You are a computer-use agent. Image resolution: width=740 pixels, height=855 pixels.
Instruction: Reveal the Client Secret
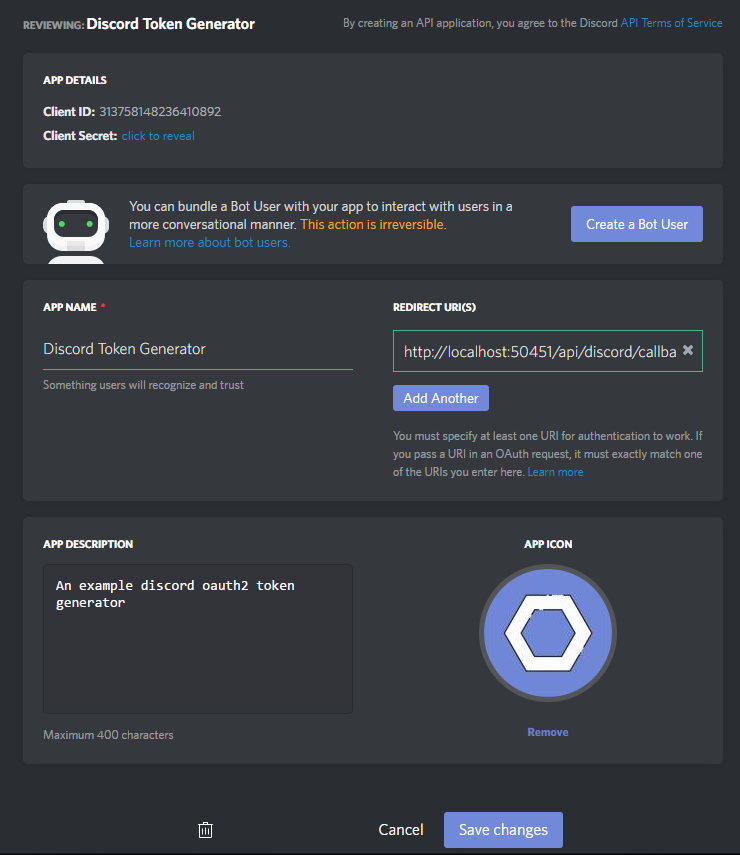click(x=158, y=135)
